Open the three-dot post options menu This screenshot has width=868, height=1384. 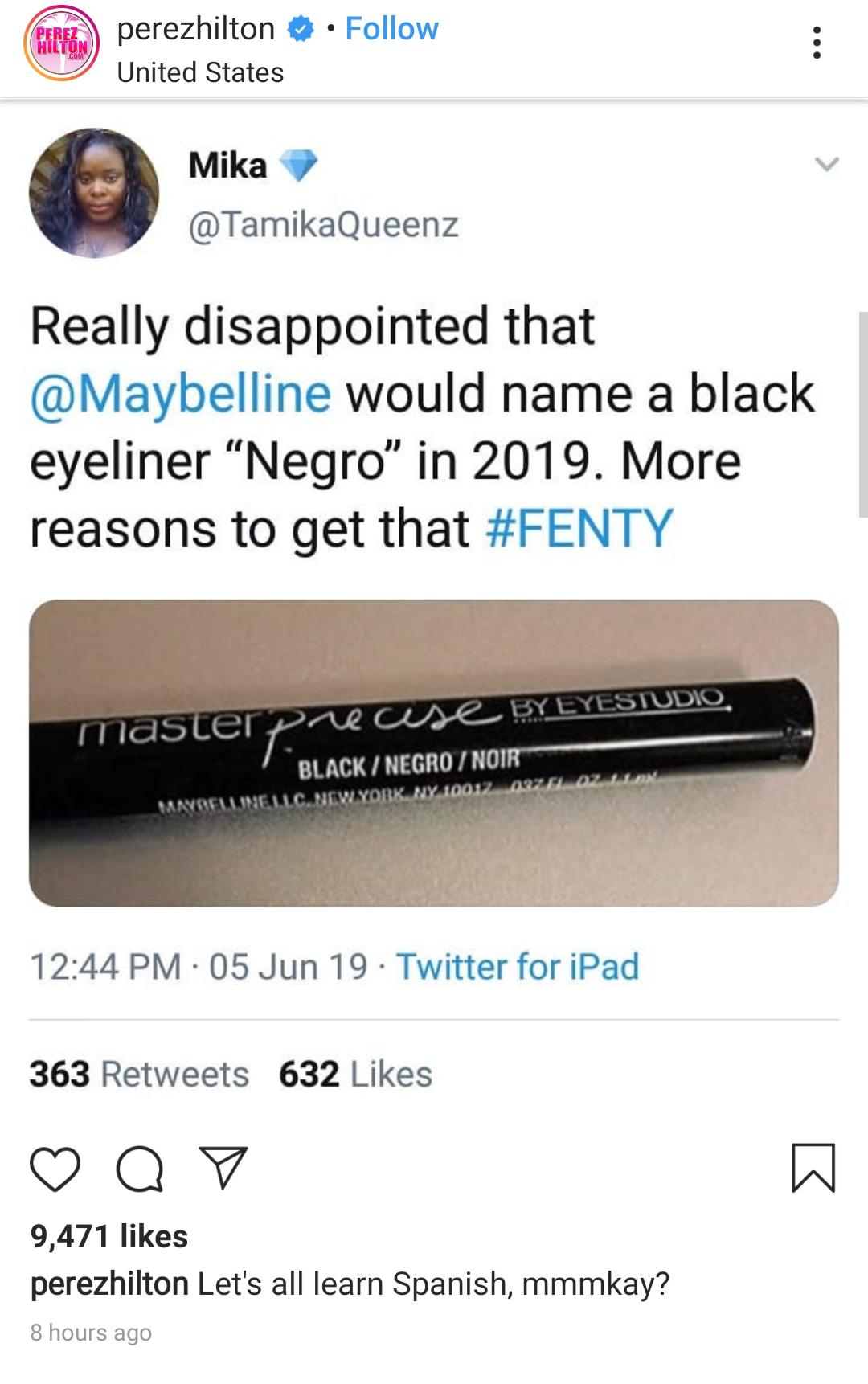click(x=817, y=43)
